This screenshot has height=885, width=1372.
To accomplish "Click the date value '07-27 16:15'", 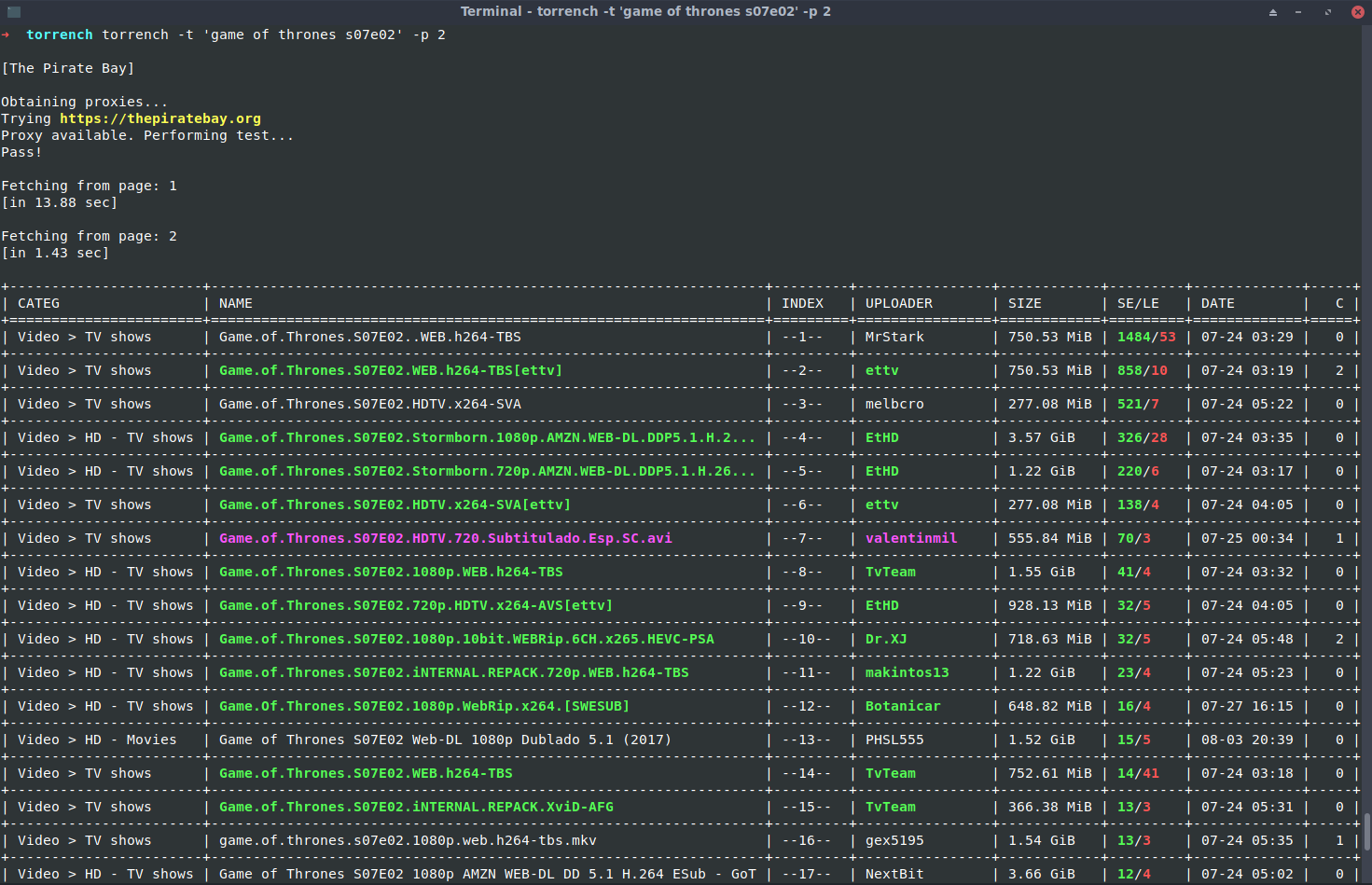I will click(1247, 706).
